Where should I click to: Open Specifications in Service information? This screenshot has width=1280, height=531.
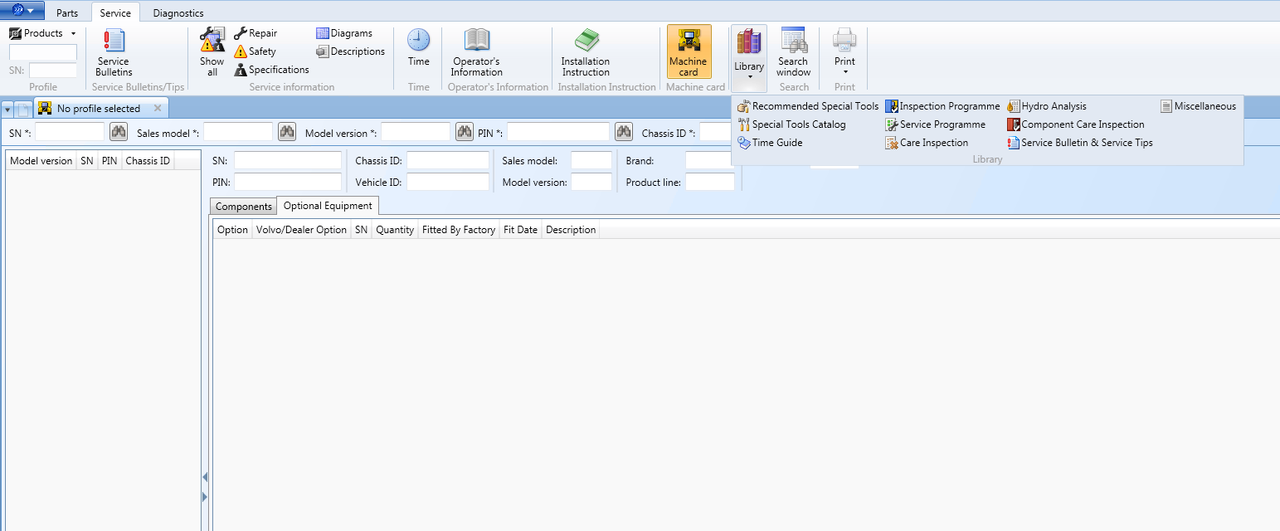tap(272, 69)
